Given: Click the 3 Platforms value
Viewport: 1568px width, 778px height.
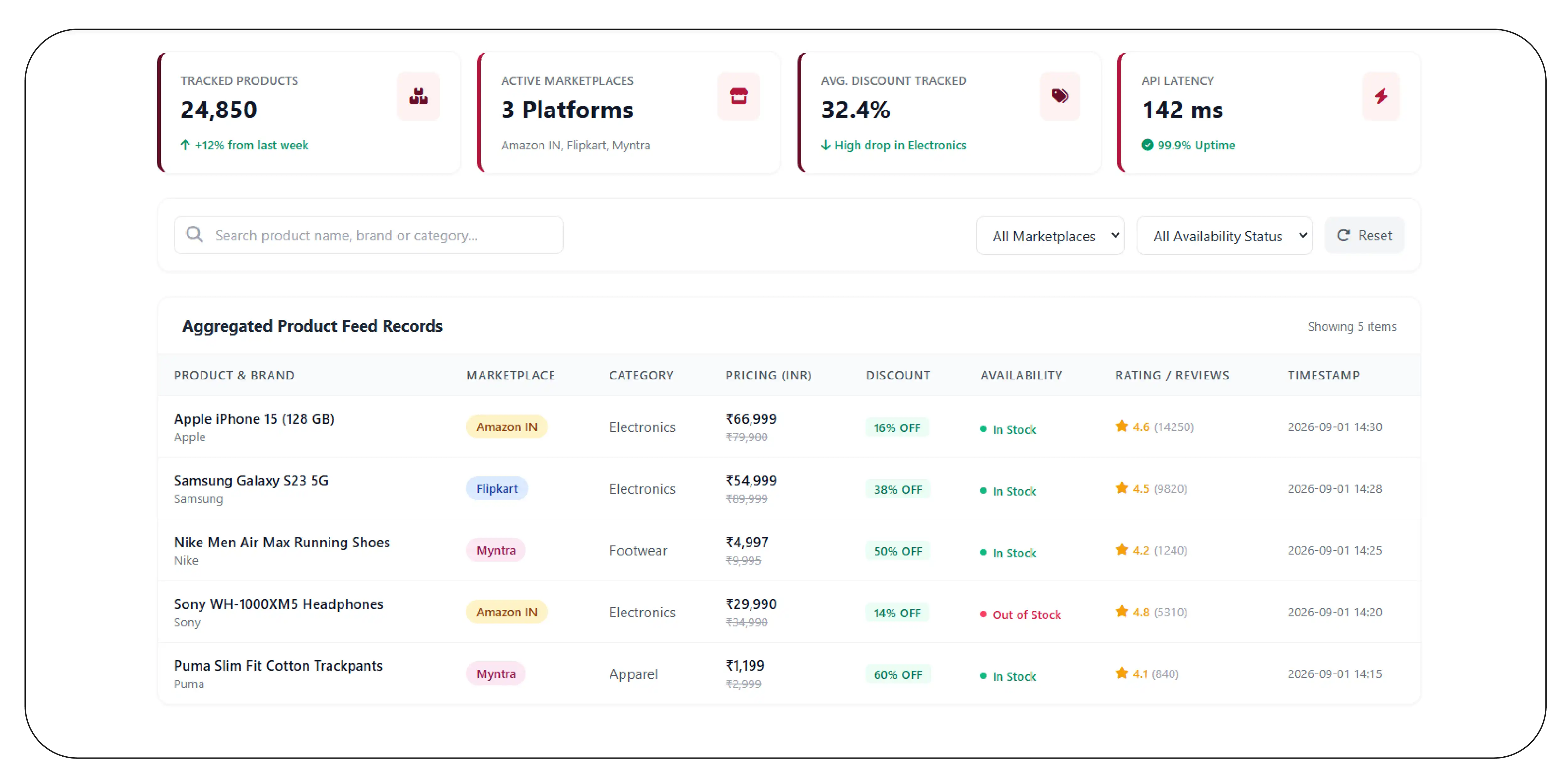Looking at the screenshot, I should pos(567,110).
